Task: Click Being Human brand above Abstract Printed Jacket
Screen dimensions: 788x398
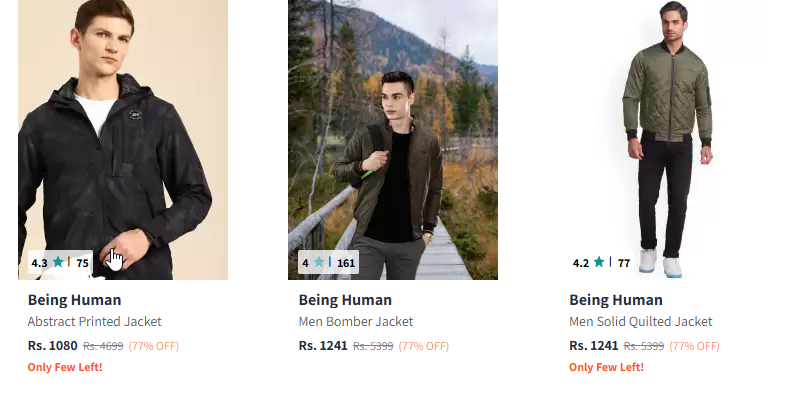Action: click(74, 300)
